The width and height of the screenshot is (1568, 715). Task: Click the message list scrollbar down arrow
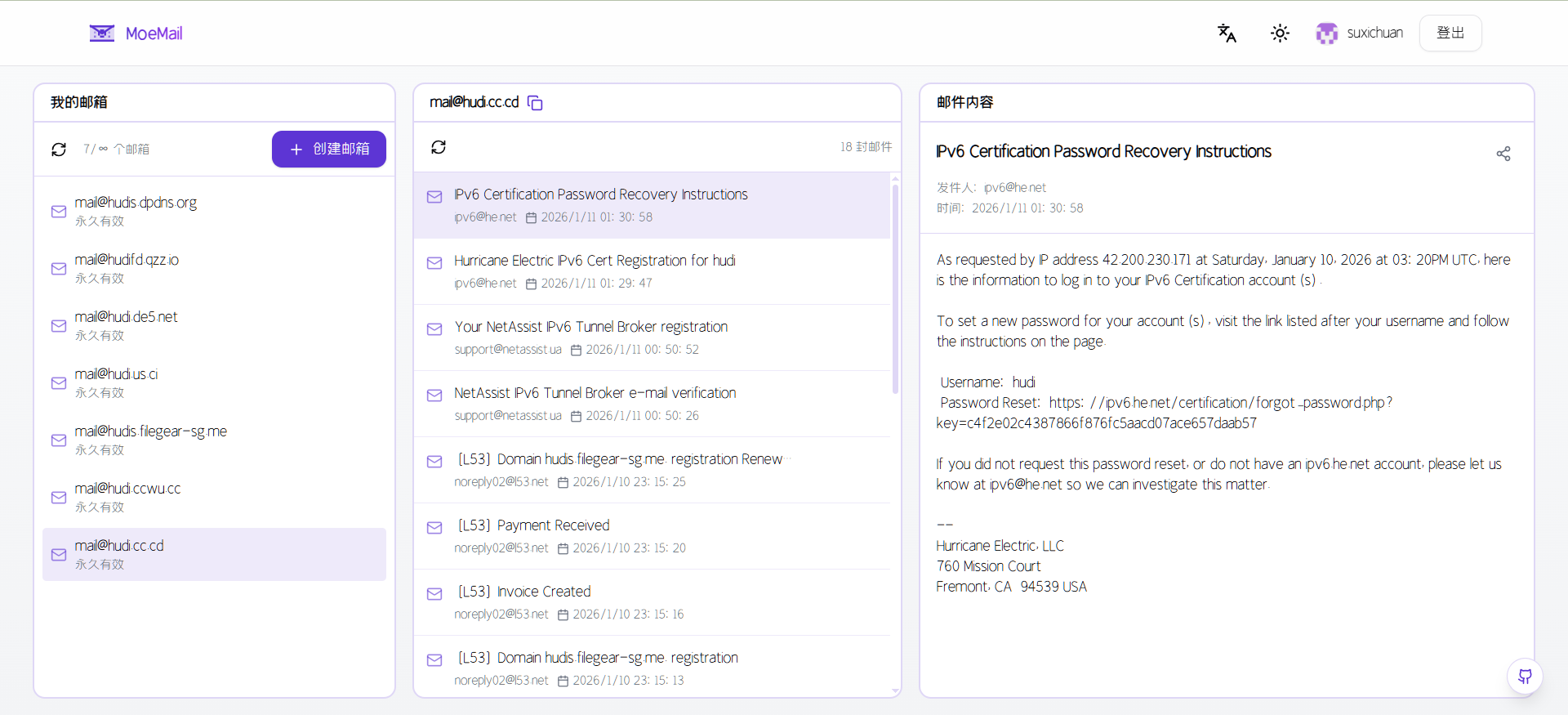pyautogui.click(x=895, y=691)
